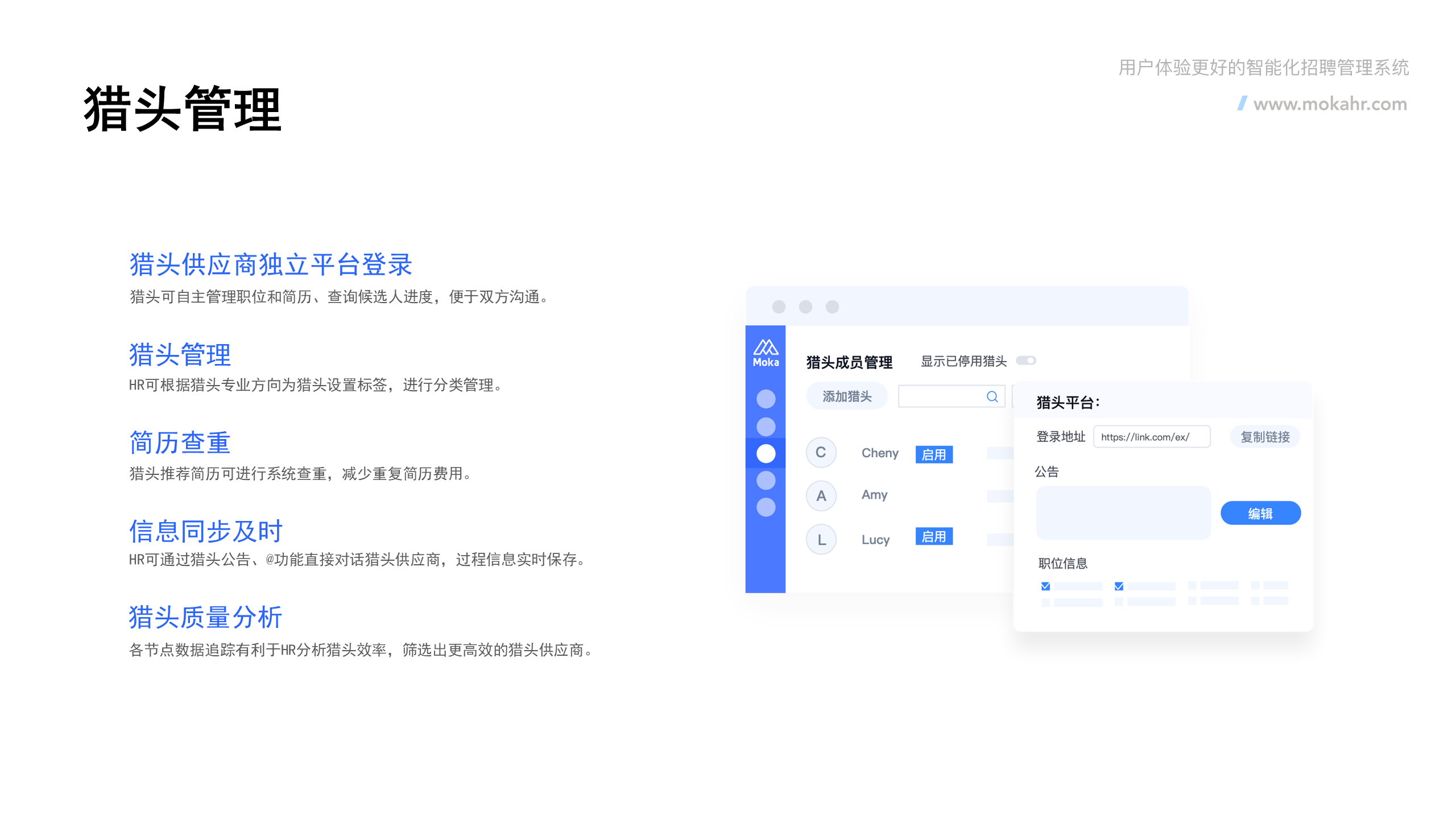
Task: Click the 复制链接 button
Action: (x=1265, y=437)
